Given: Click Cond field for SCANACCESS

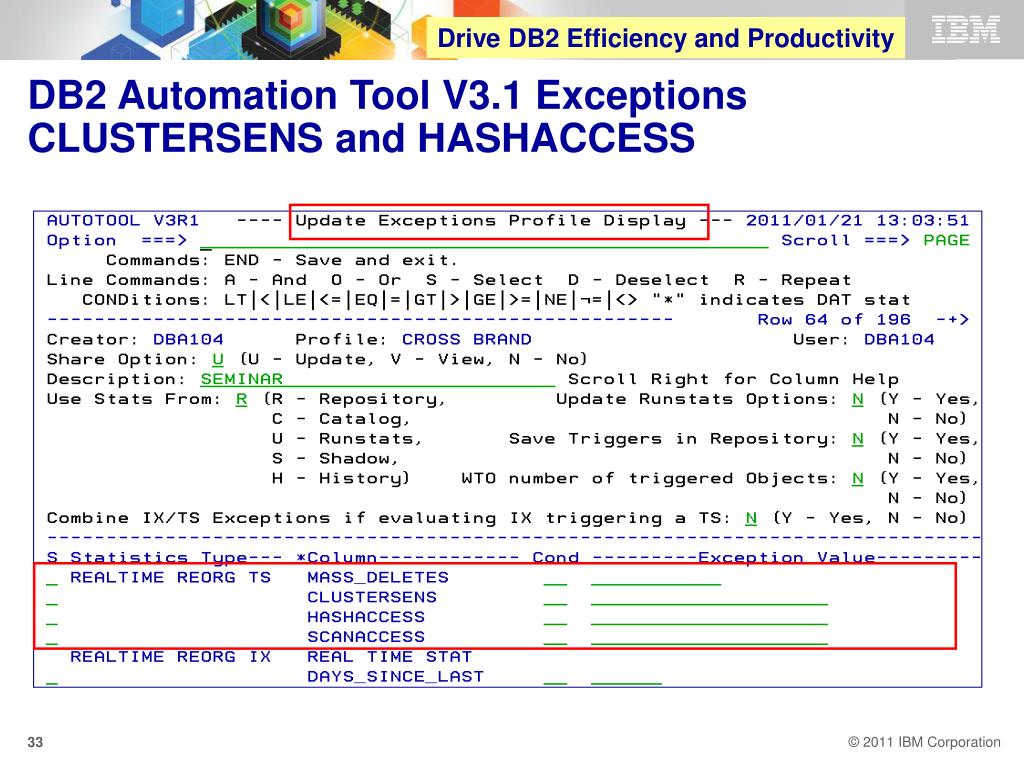Looking at the screenshot, I should click(x=555, y=637).
